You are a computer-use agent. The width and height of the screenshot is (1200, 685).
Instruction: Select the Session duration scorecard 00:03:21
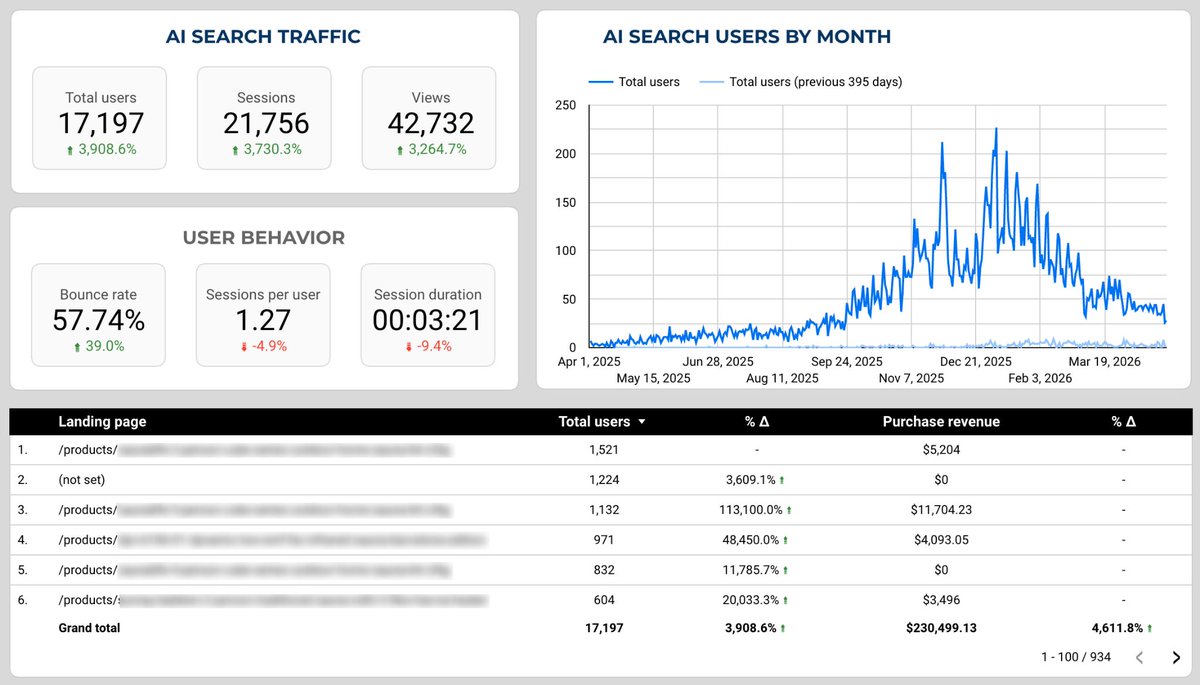point(428,314)
